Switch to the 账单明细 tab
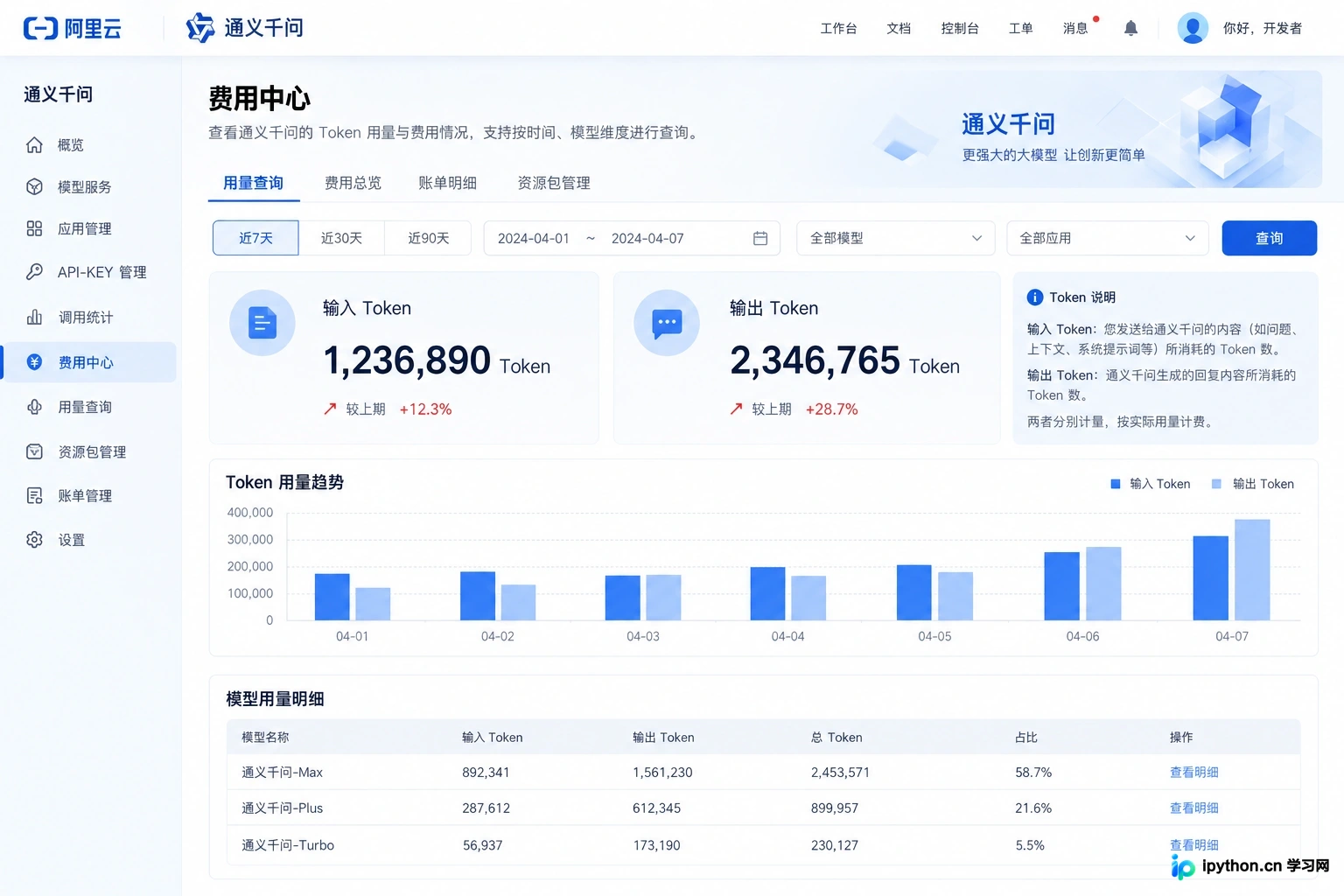 tap(447, 183)
